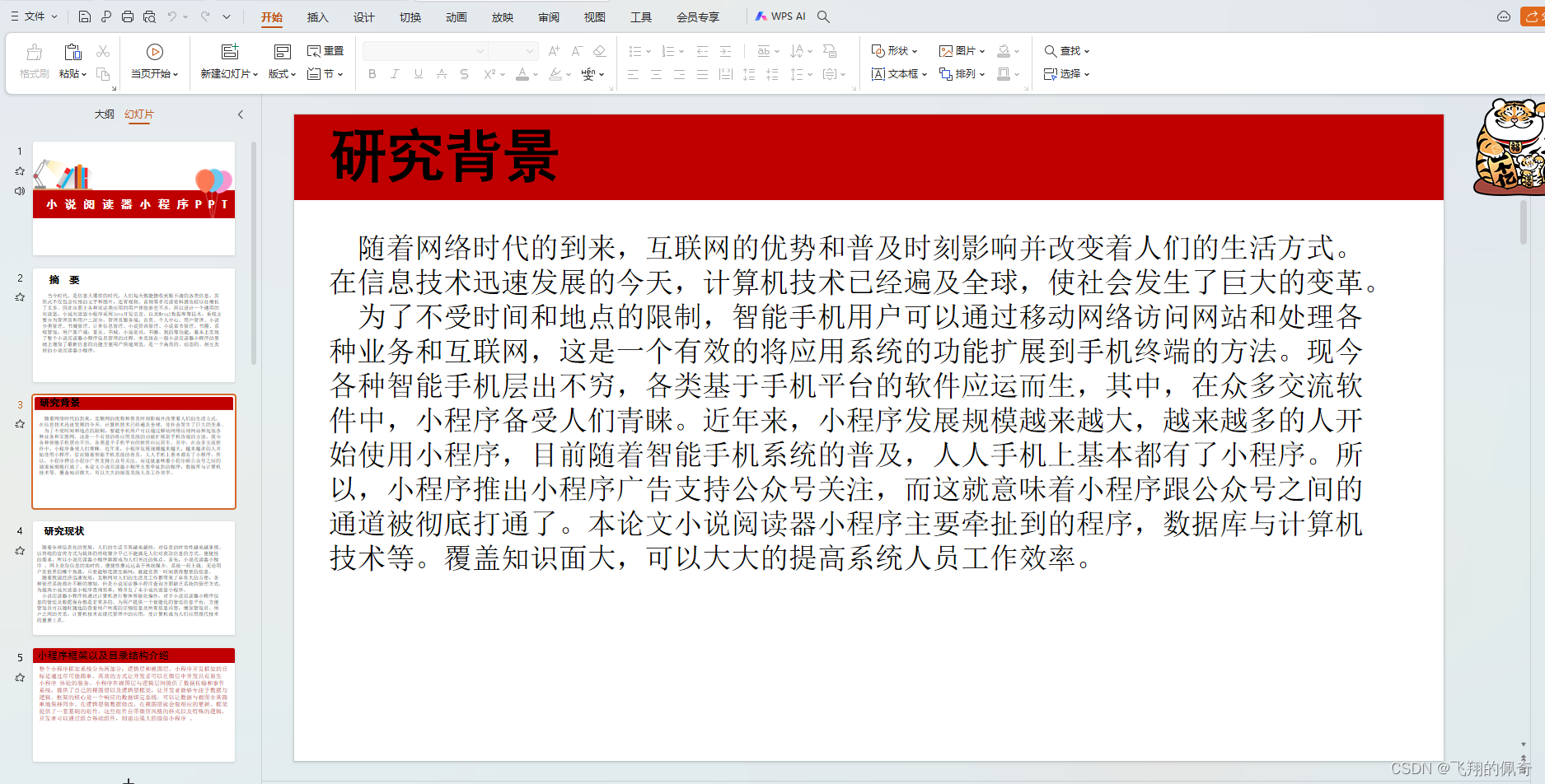Click the save document icon
Image resolution: width=1545 pixels, height=784 pixels.
(85, 16)
